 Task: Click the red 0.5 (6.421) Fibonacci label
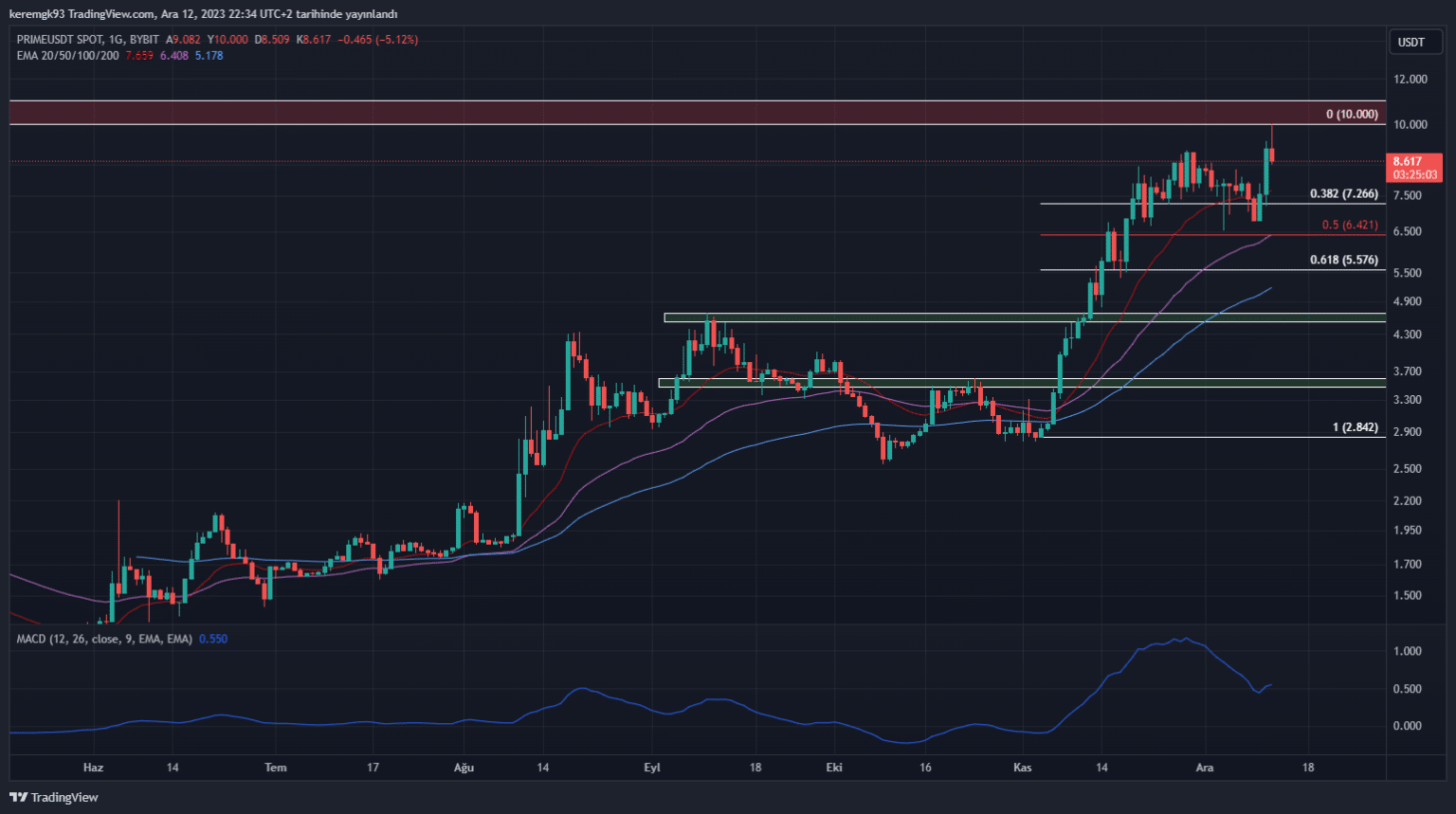[x=1349, y=226]
